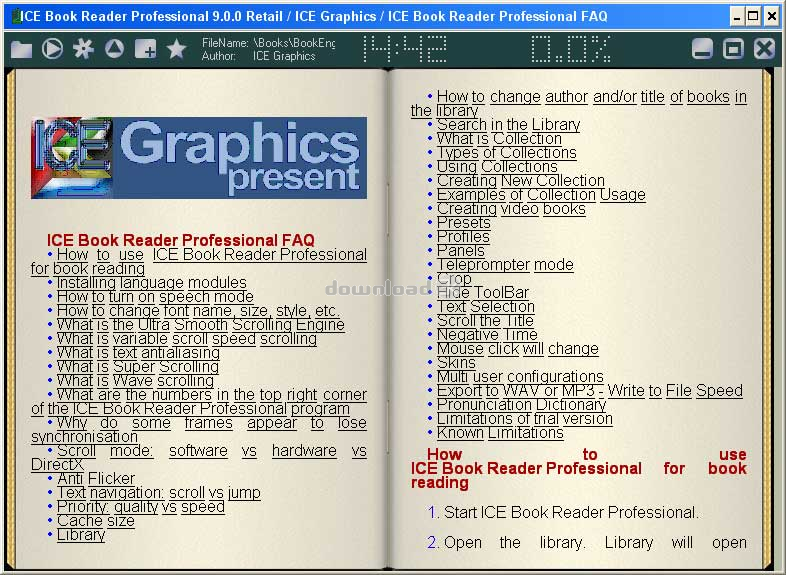This screenshot has width=786, height=575.
Task: Open 'Hide ToolBar' link
Action: pos(483,293)
